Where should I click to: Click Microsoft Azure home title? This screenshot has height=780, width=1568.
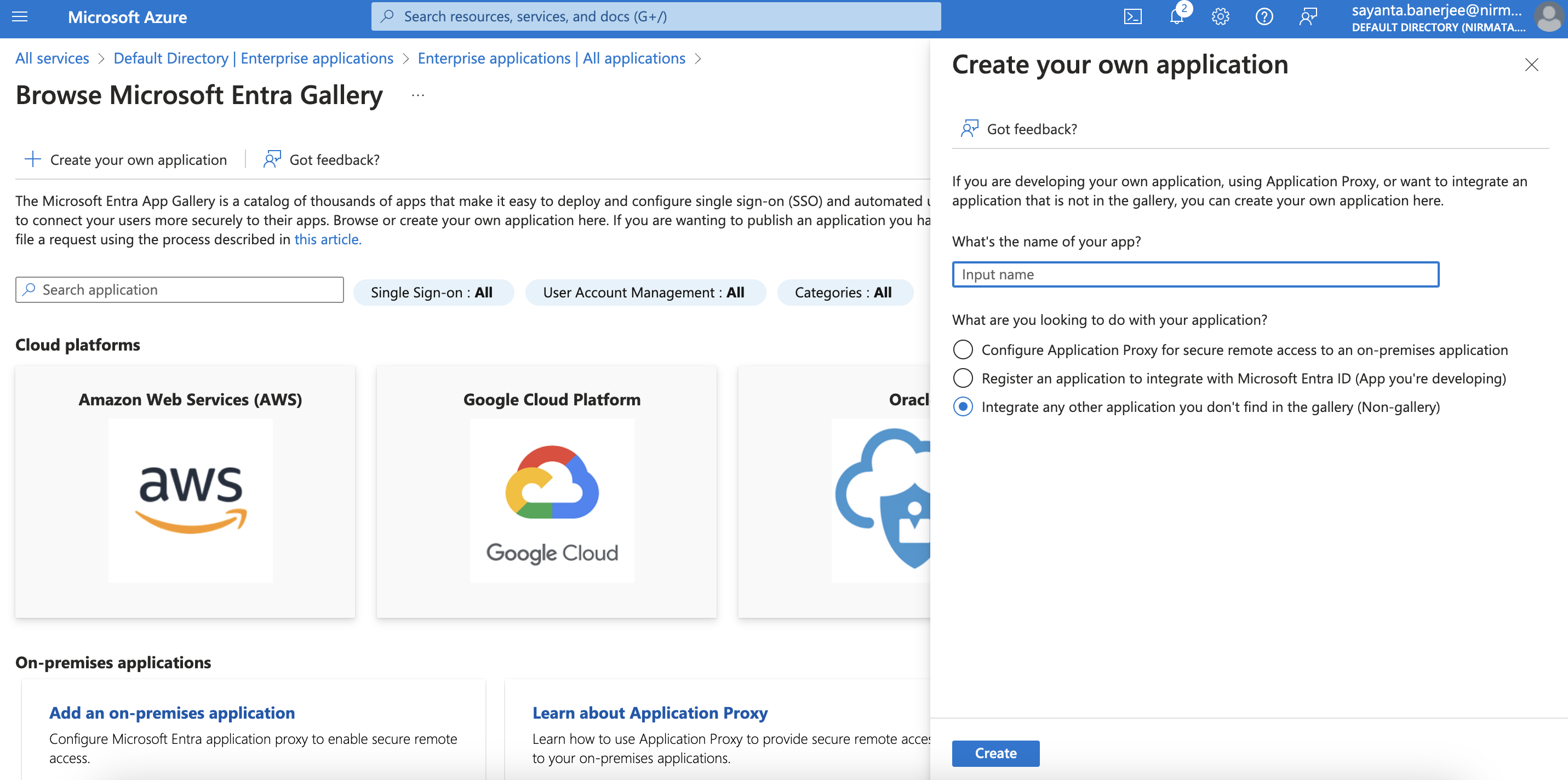[127, 17]
